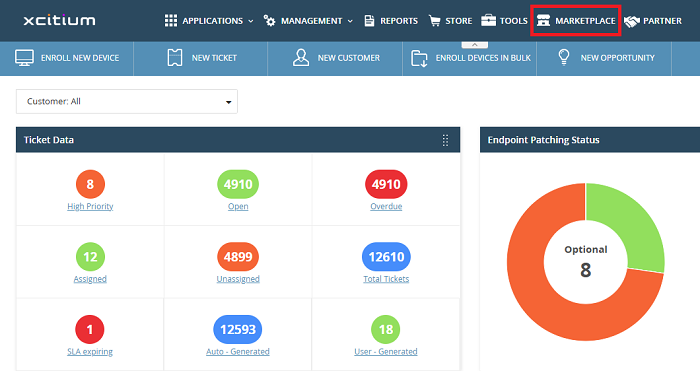Open the Reports document icon
Viewport: 700px width, 371px height.
click(369, 21)
